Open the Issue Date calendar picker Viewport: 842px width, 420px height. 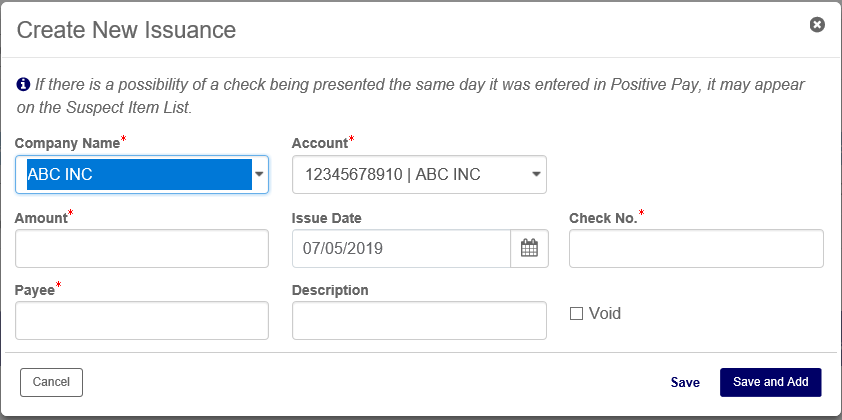(529, 248)
